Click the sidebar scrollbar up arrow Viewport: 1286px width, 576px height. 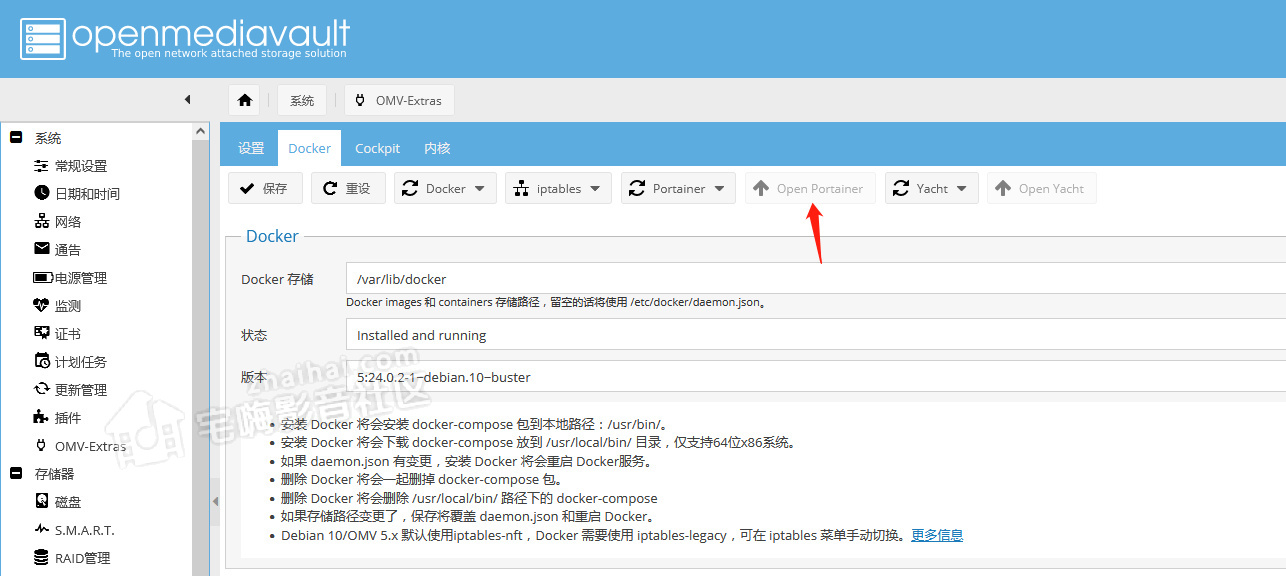pyautogui.click(x=201, y=131)
